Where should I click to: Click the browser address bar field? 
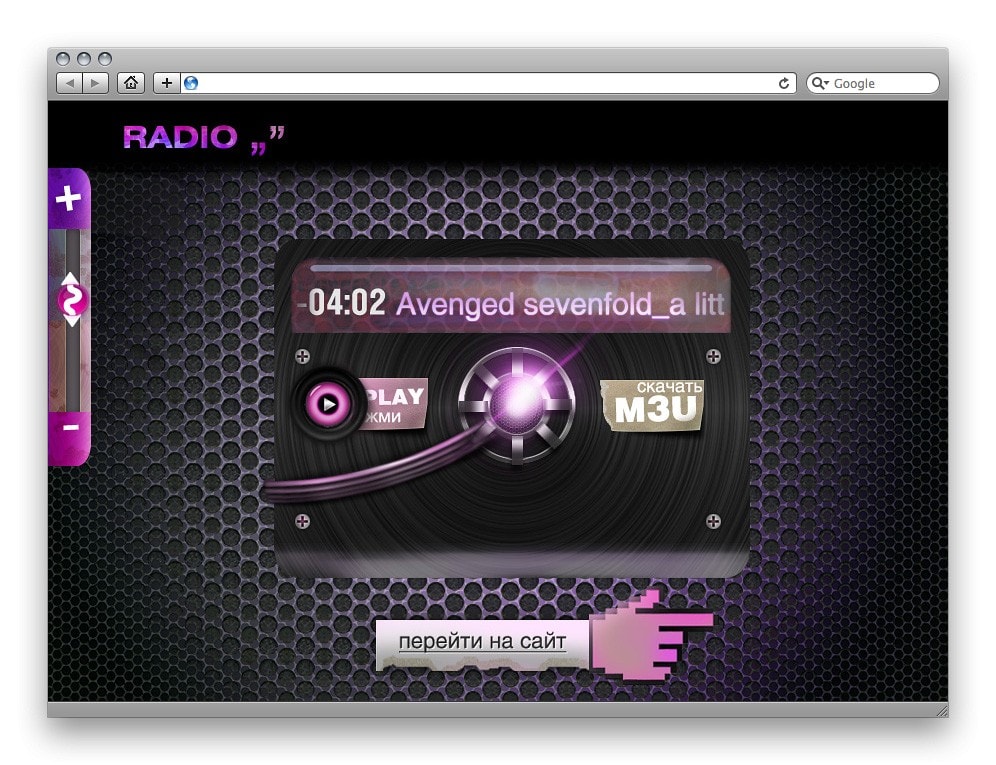480,84
